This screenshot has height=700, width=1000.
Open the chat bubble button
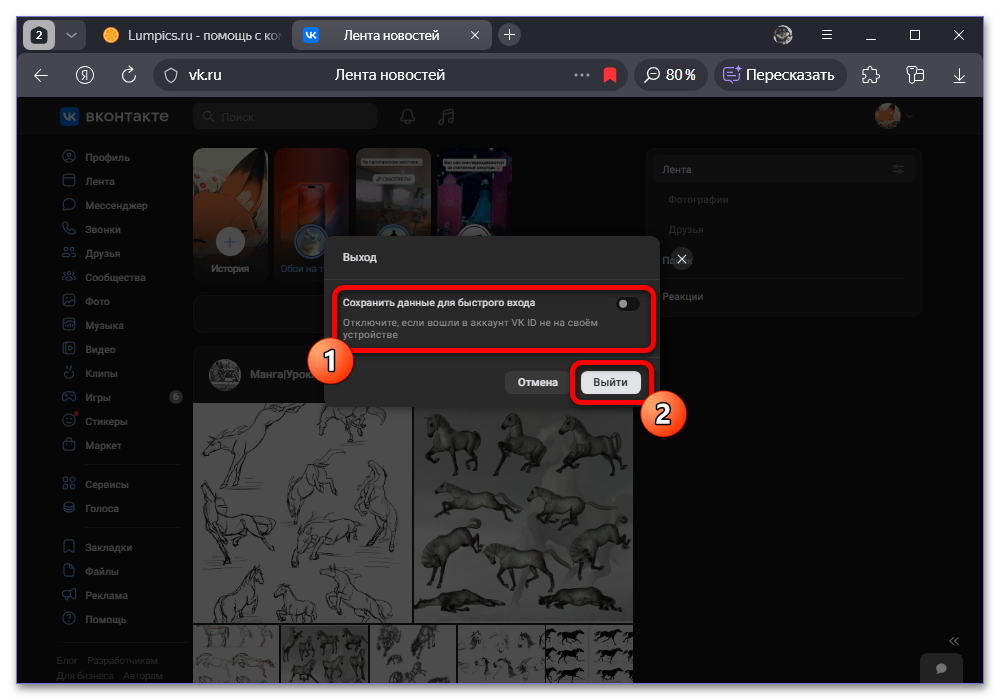(x=941, y=668)
